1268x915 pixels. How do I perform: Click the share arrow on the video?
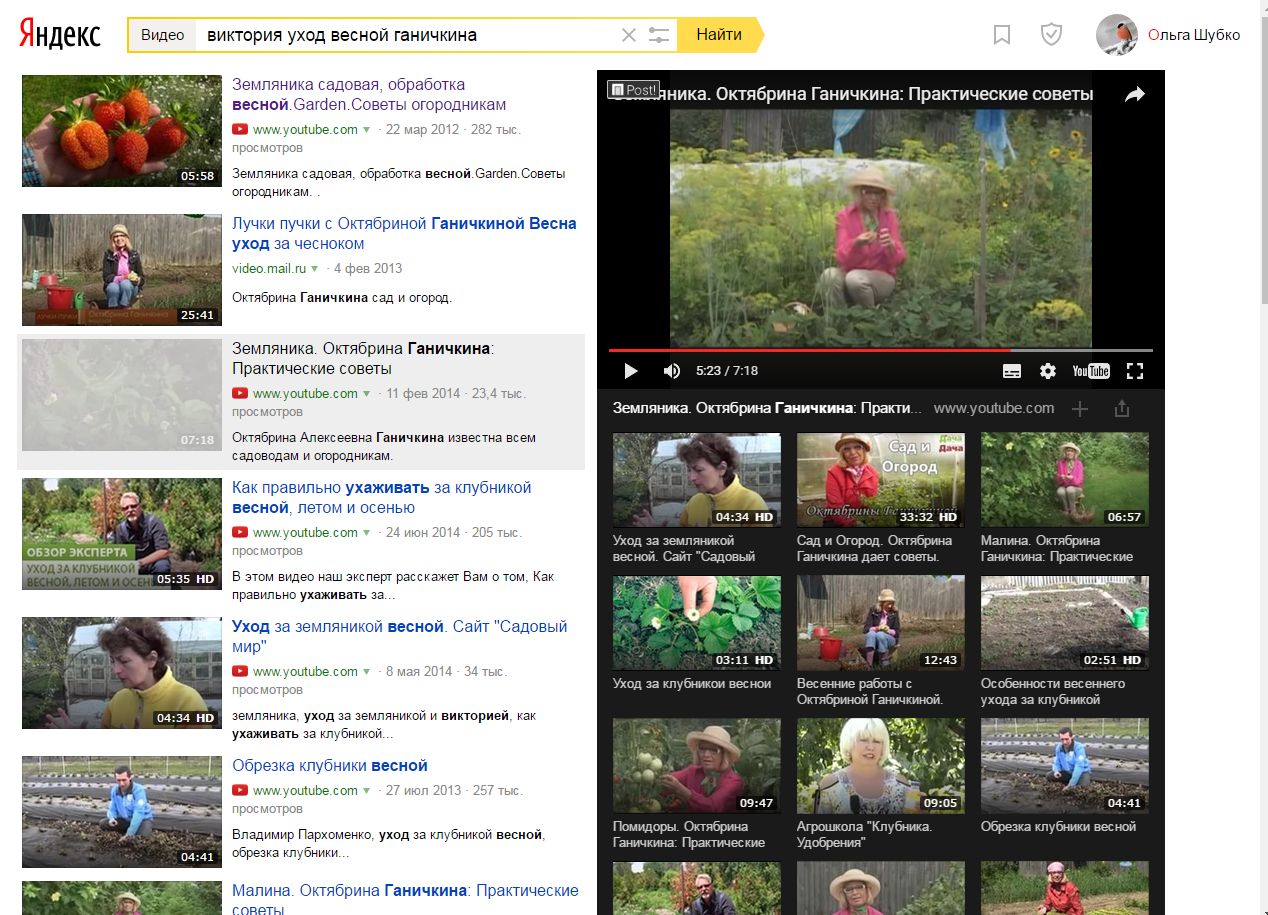click(x=1134, y=94)
